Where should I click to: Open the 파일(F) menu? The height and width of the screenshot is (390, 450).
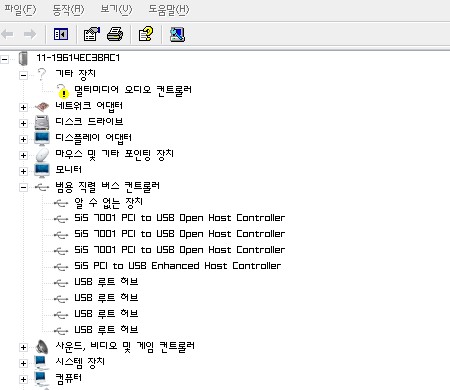(20, 9)
